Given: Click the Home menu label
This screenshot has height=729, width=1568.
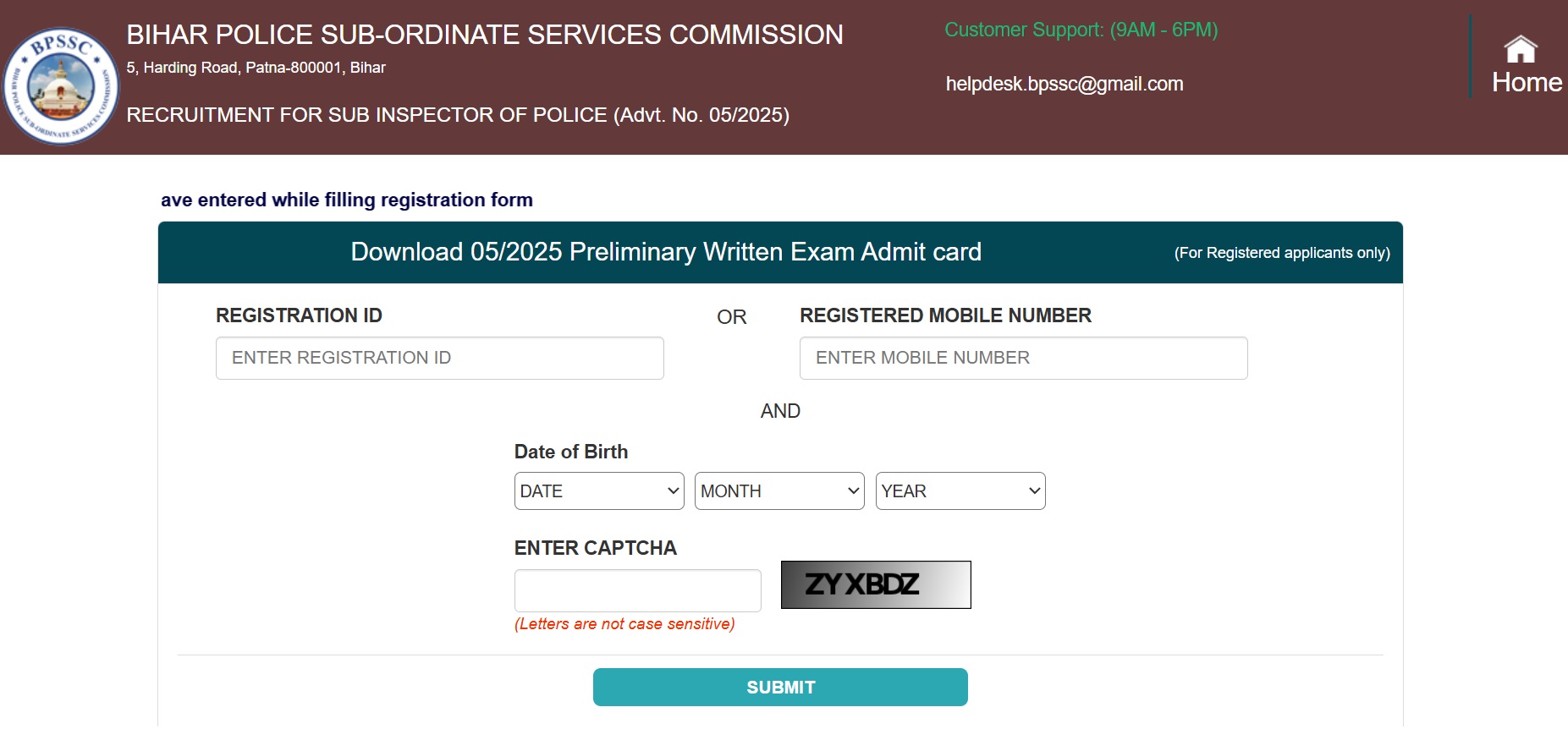Looking at the screenshot, I should (x=1526, y=82).
